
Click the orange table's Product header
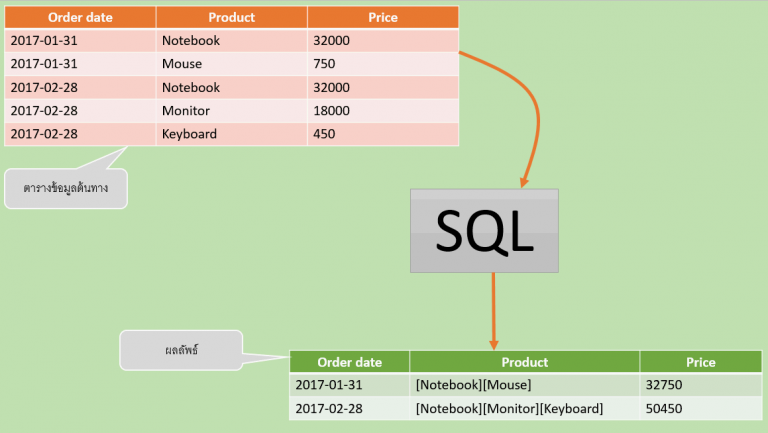[232, 17]
